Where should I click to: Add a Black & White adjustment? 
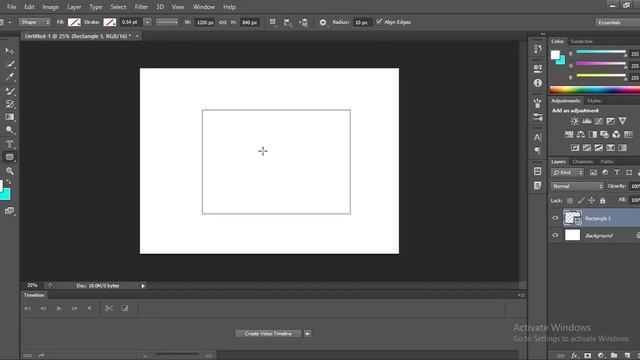592,134
